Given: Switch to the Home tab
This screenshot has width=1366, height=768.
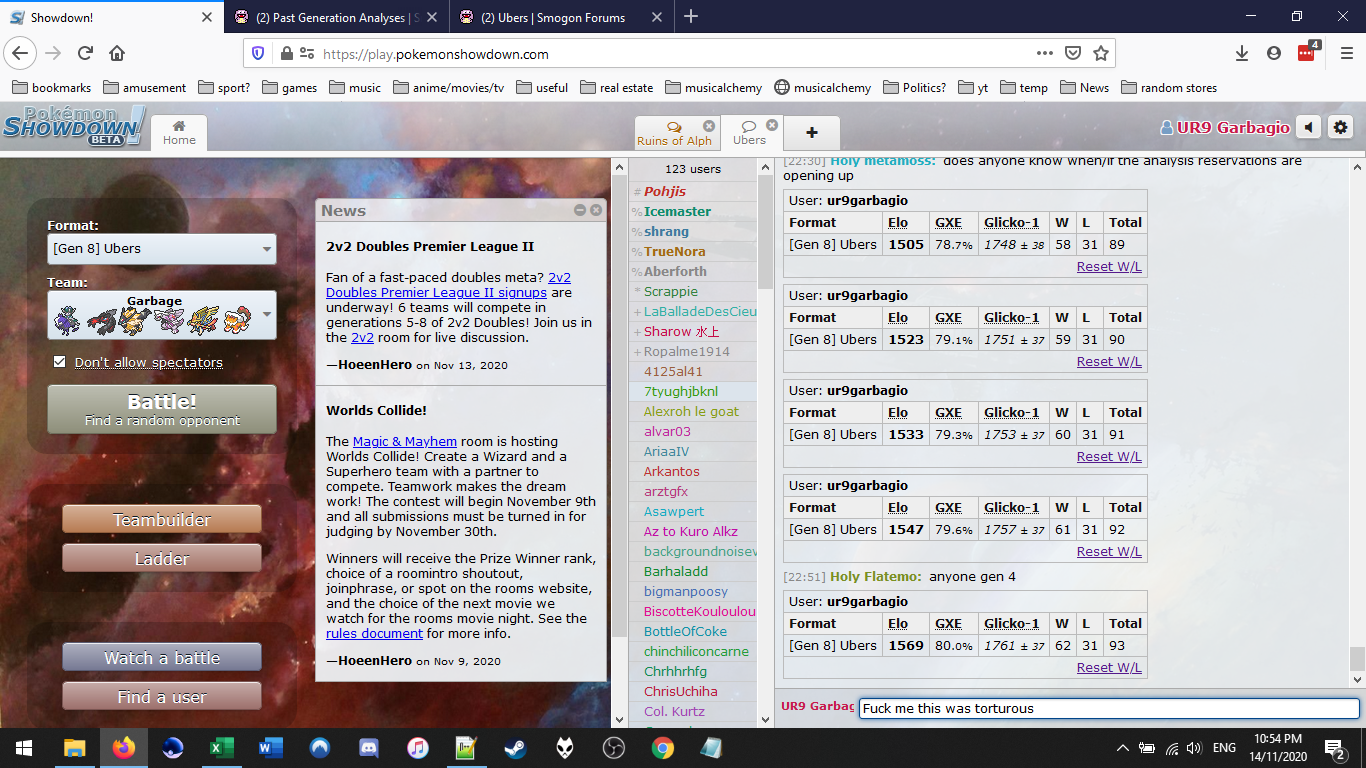Looking at the screenshot, I should [x=179, y=132].
